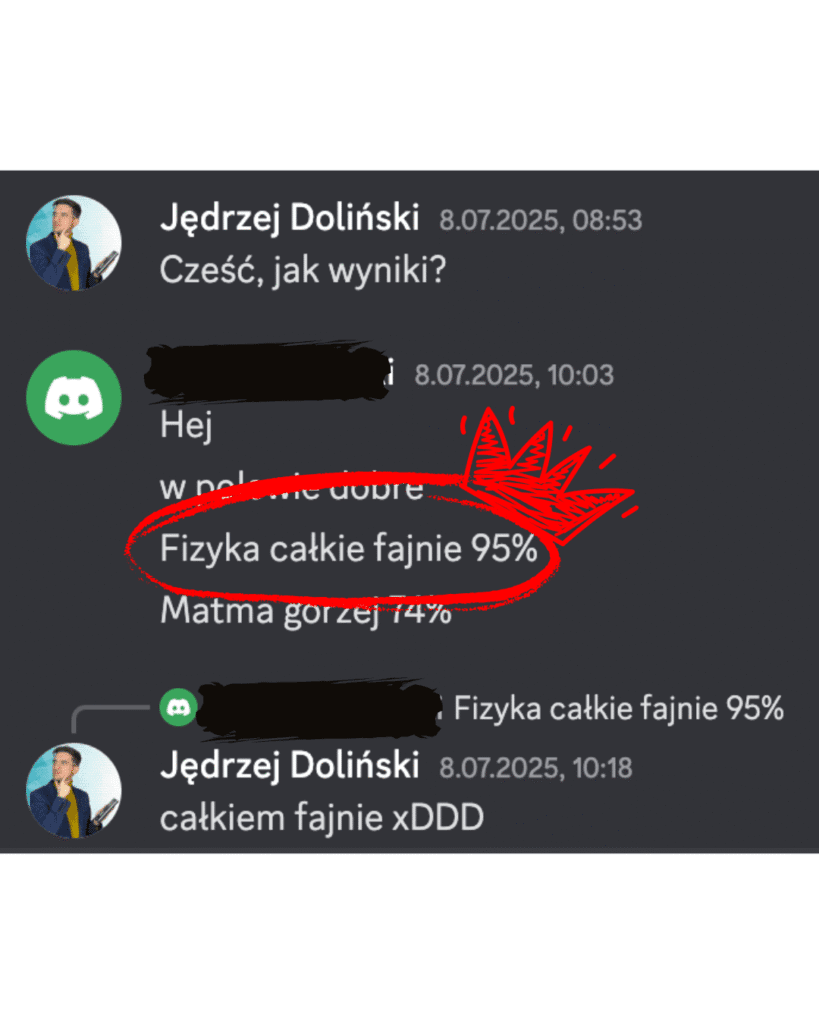Select the message 'Hej'

(186, 426)
